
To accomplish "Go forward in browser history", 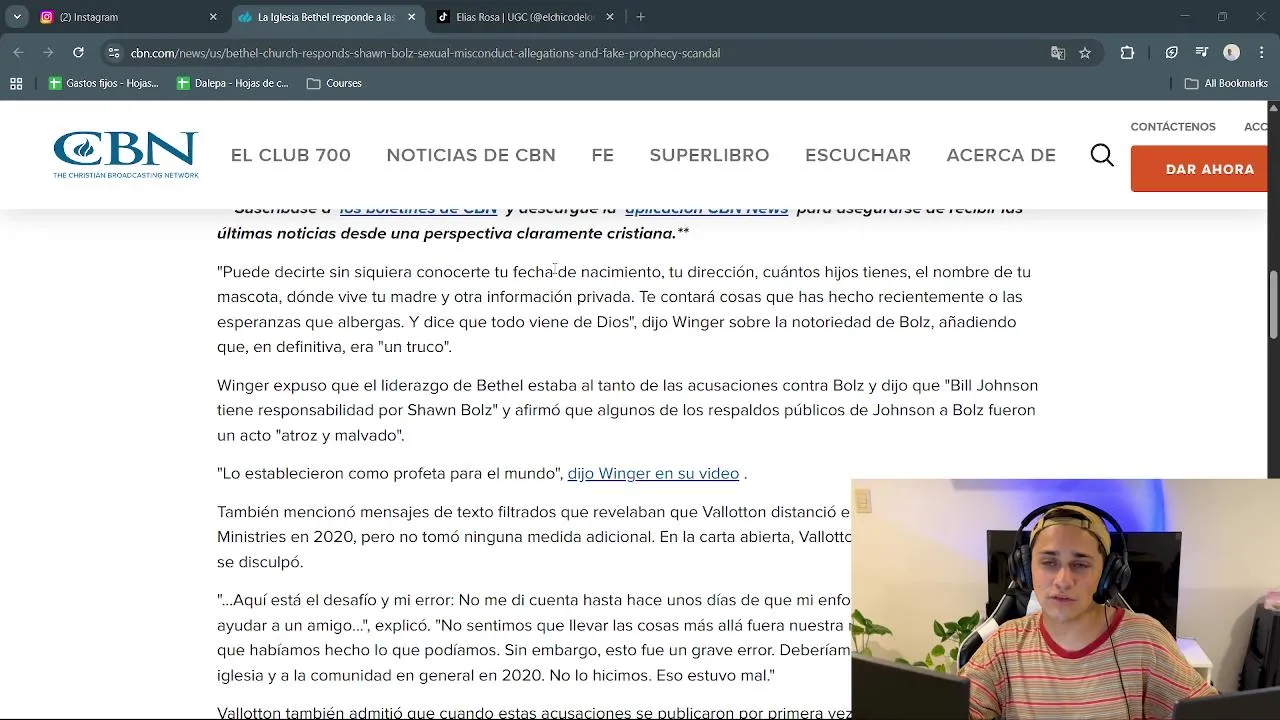I will 48,53.
